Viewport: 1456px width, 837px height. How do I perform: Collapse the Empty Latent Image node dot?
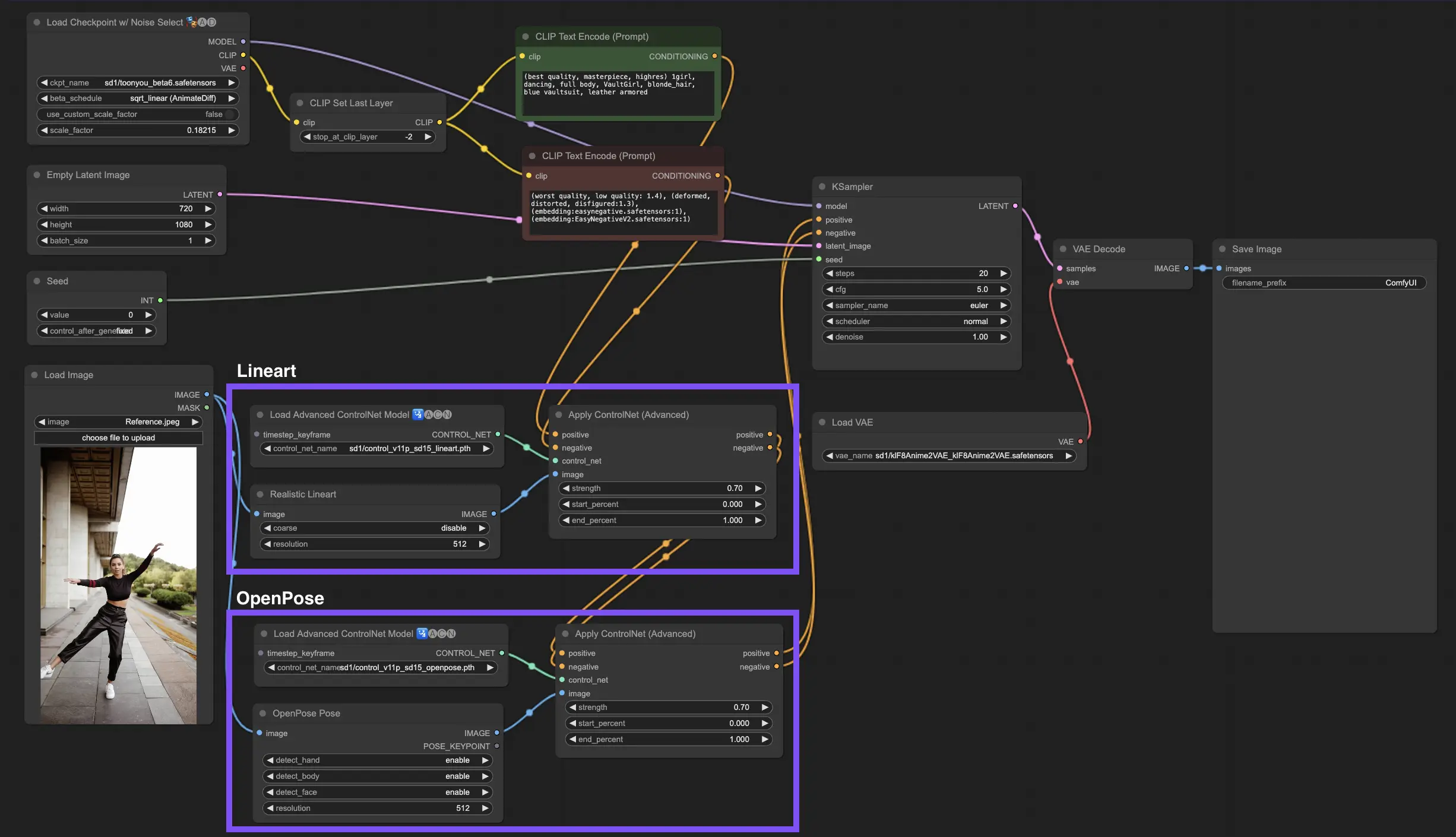point(37,175)
